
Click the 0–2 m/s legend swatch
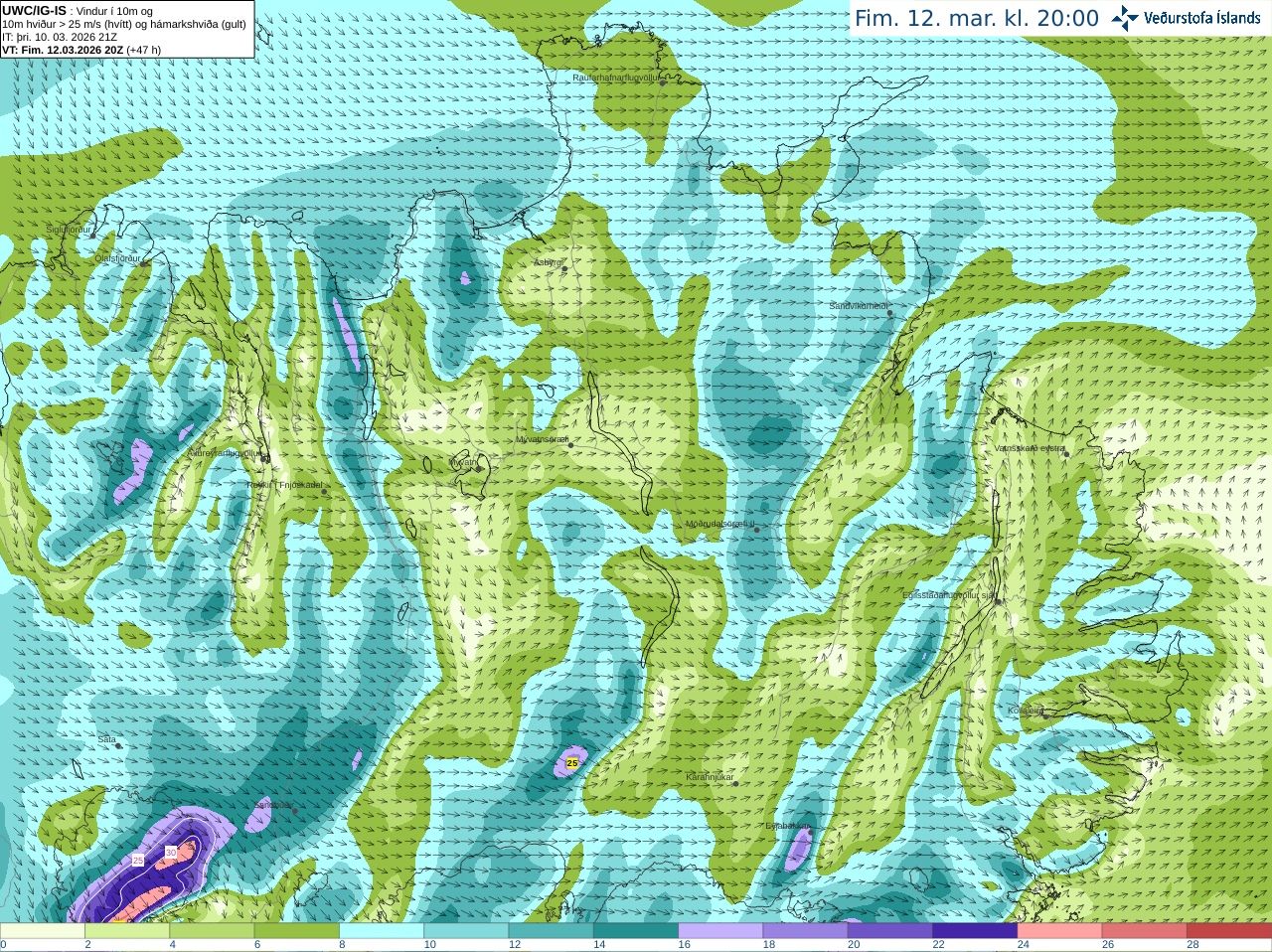[43, 931]
